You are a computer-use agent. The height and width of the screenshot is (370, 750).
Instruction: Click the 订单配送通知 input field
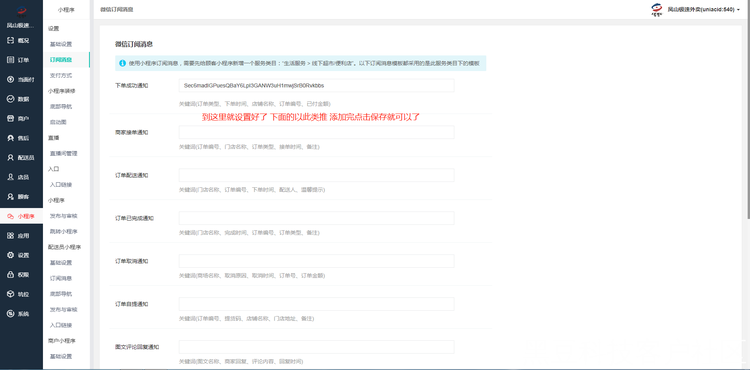316,175
